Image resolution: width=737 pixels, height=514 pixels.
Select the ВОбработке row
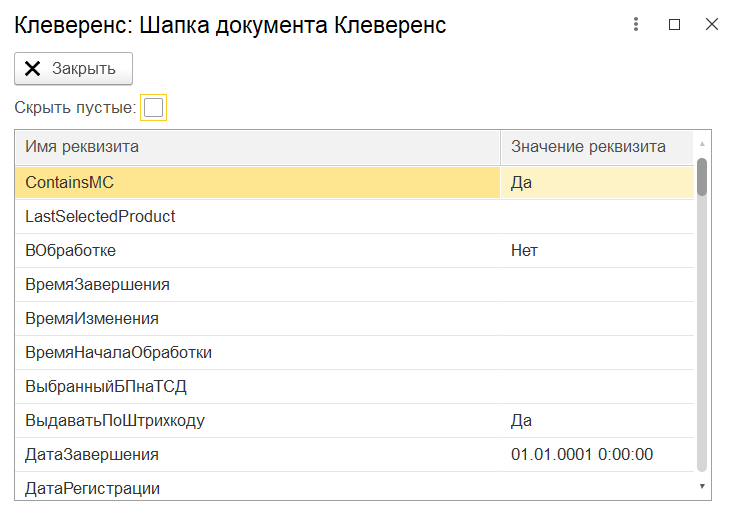pos(354,250)
